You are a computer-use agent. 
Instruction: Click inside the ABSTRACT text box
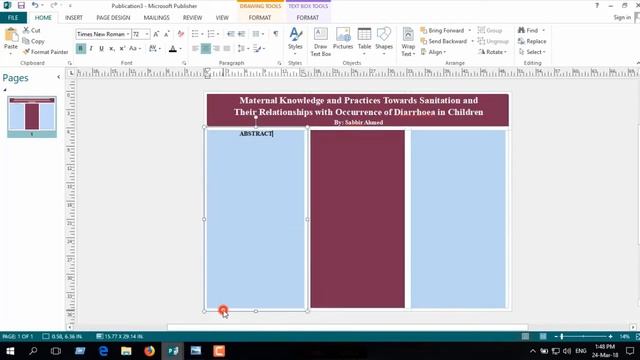256,219
